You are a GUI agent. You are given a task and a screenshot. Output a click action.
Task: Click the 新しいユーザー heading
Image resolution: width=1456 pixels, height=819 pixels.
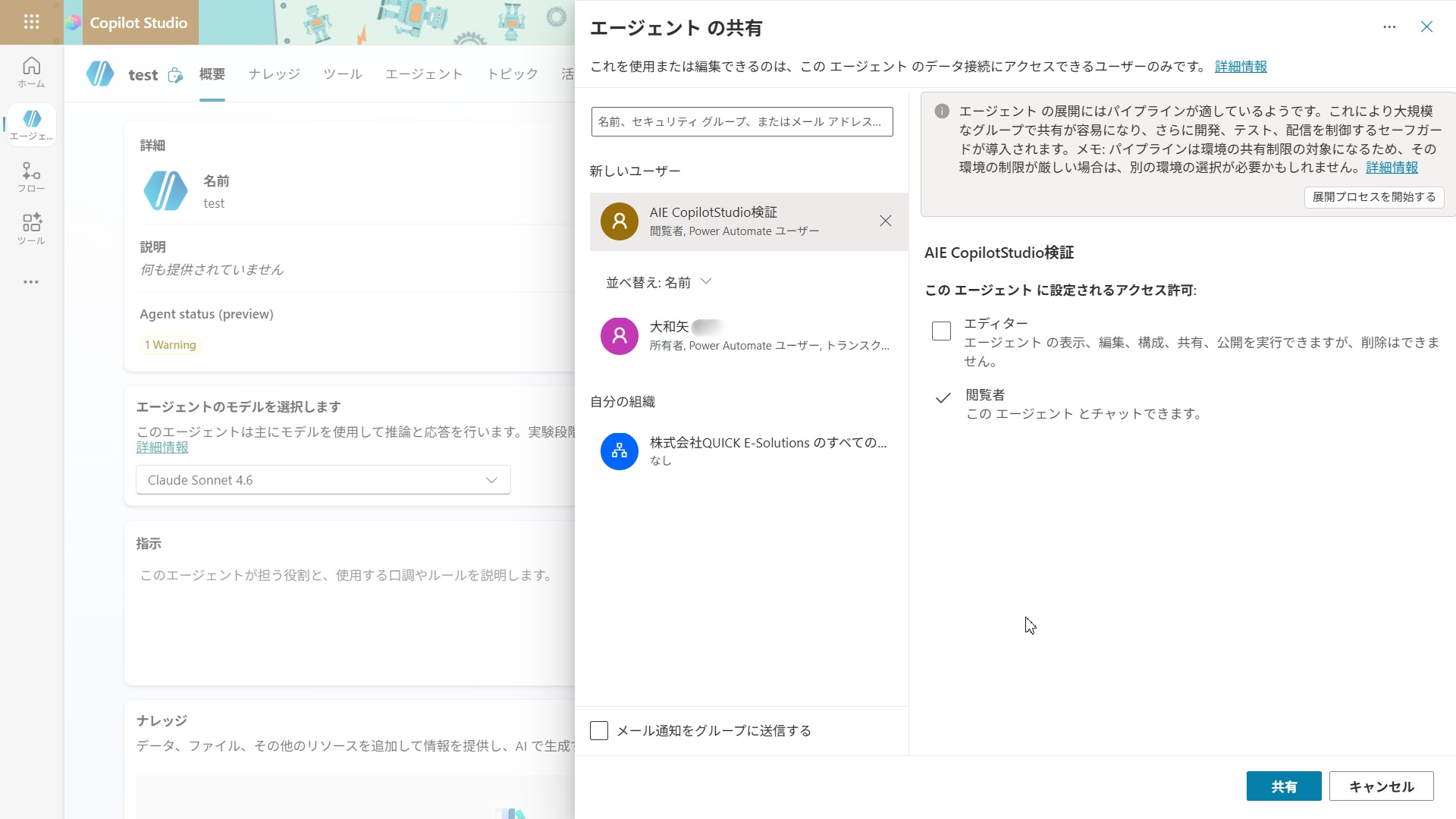point(635,171)
